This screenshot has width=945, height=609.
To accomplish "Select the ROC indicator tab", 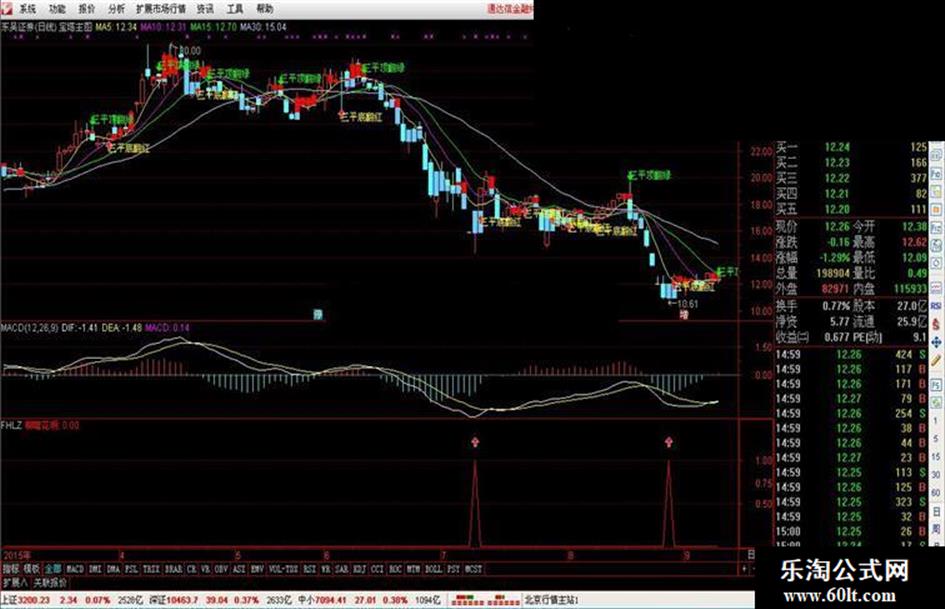I will 394,569.
